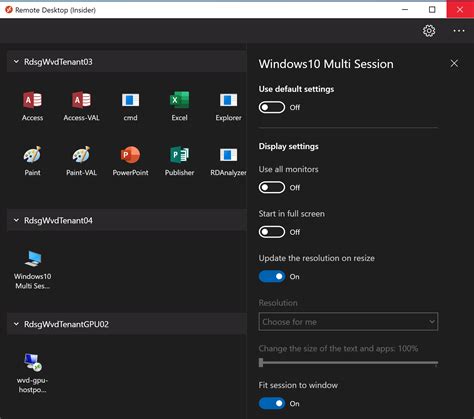Viewport: 474px width, 419px height.
Task: Launch the Access-VAL remote app
Action: pyautogui.click(x=81, y=106)
